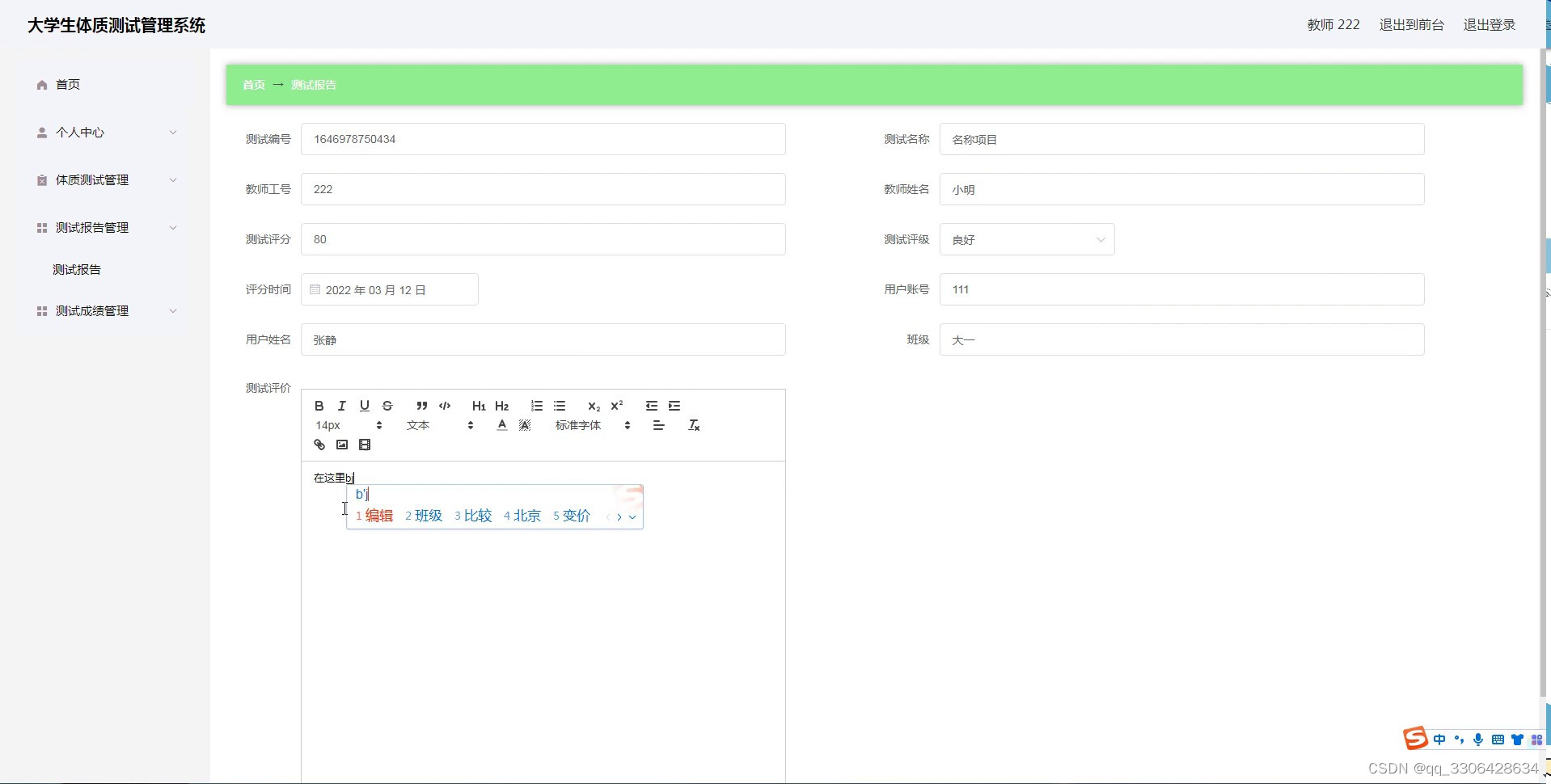
Task: Click 退出登录 in the header
Action: point(1489,25)
